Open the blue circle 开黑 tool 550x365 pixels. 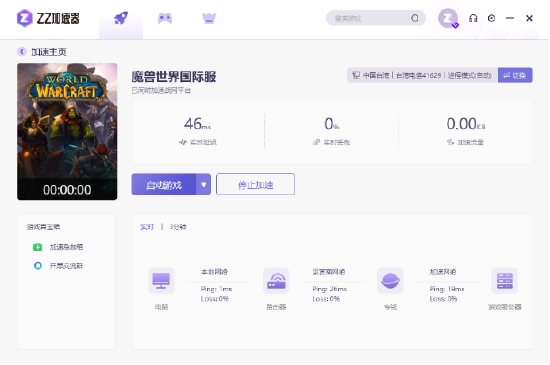[x=38, y=266]
